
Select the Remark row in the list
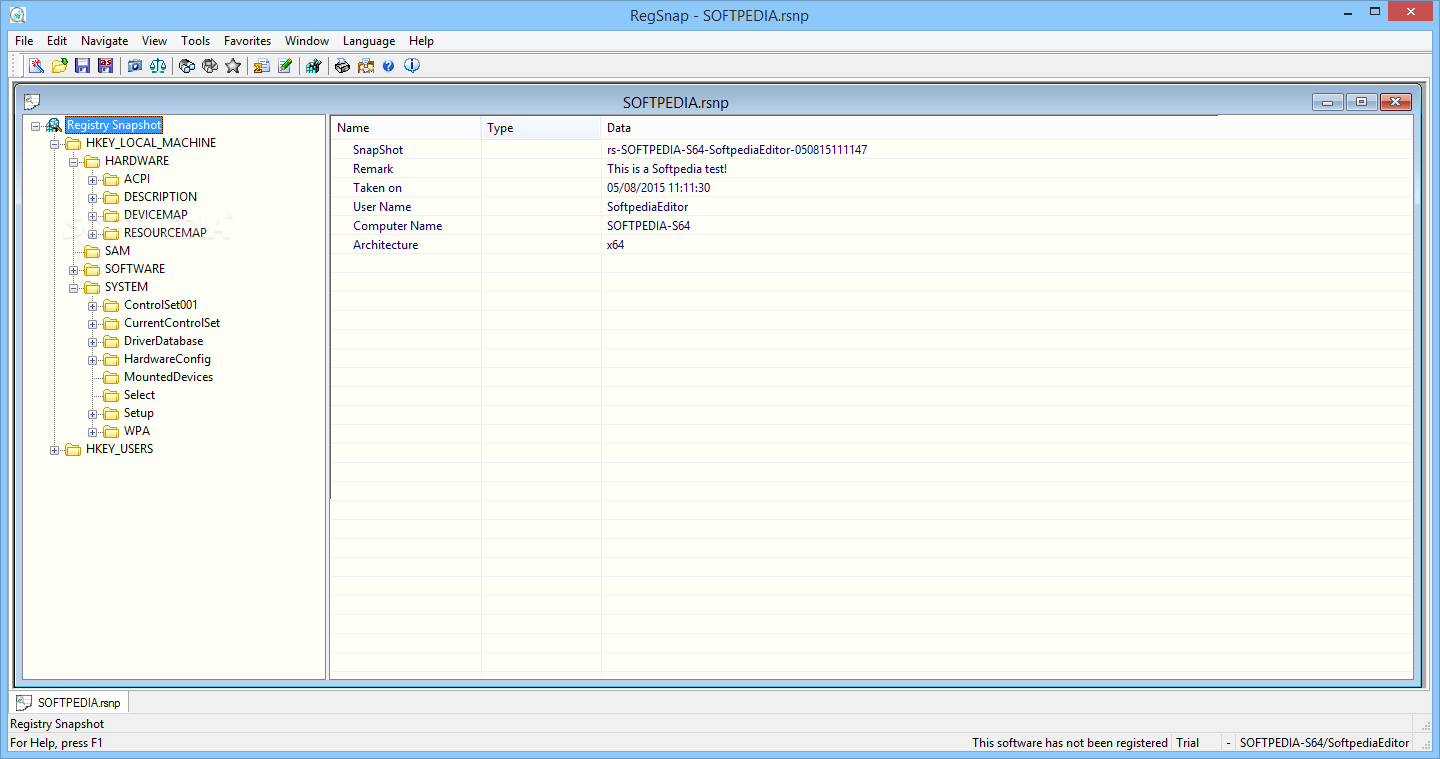pos(871,169)
